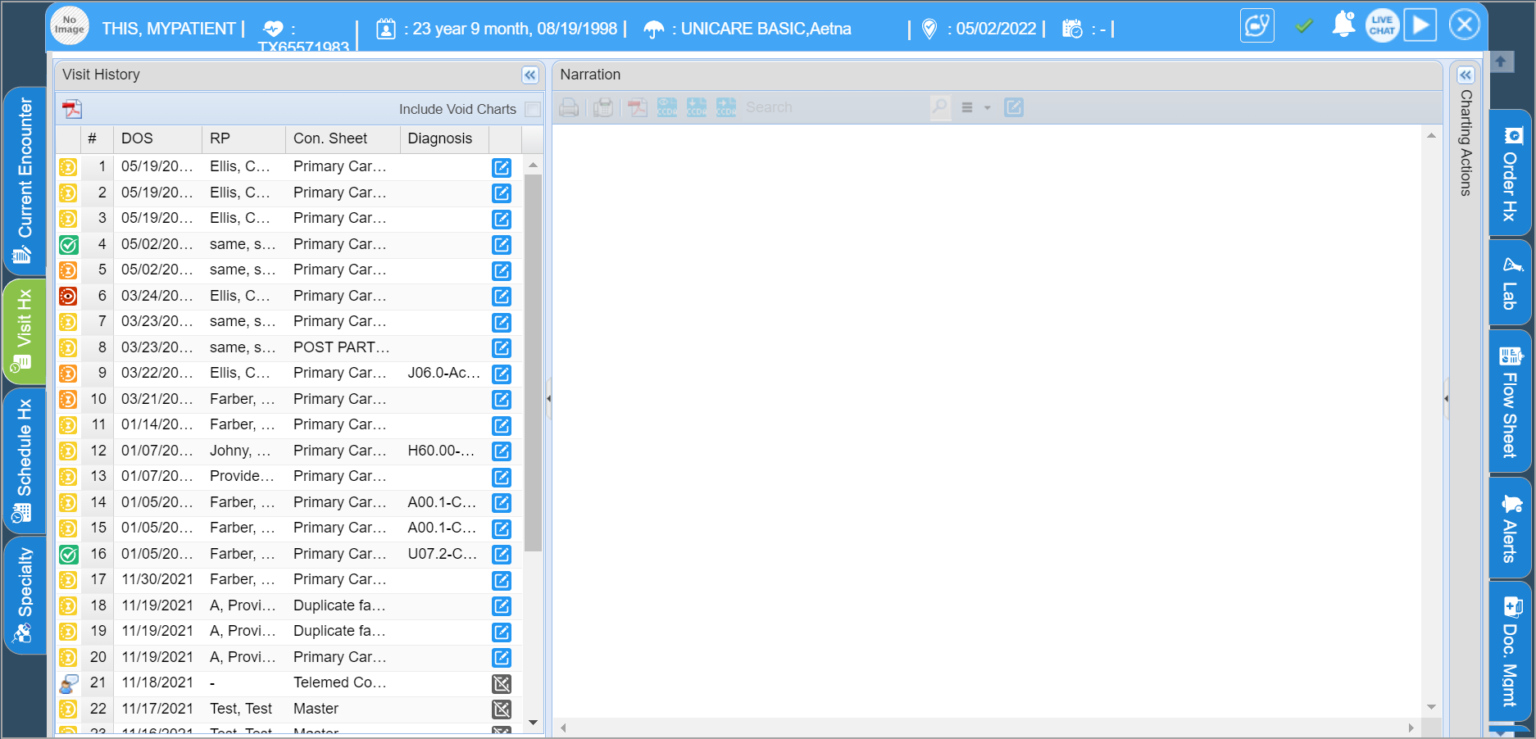Click the play button in the header
The image size is (1536, 739).
(x=1420, y=24)
